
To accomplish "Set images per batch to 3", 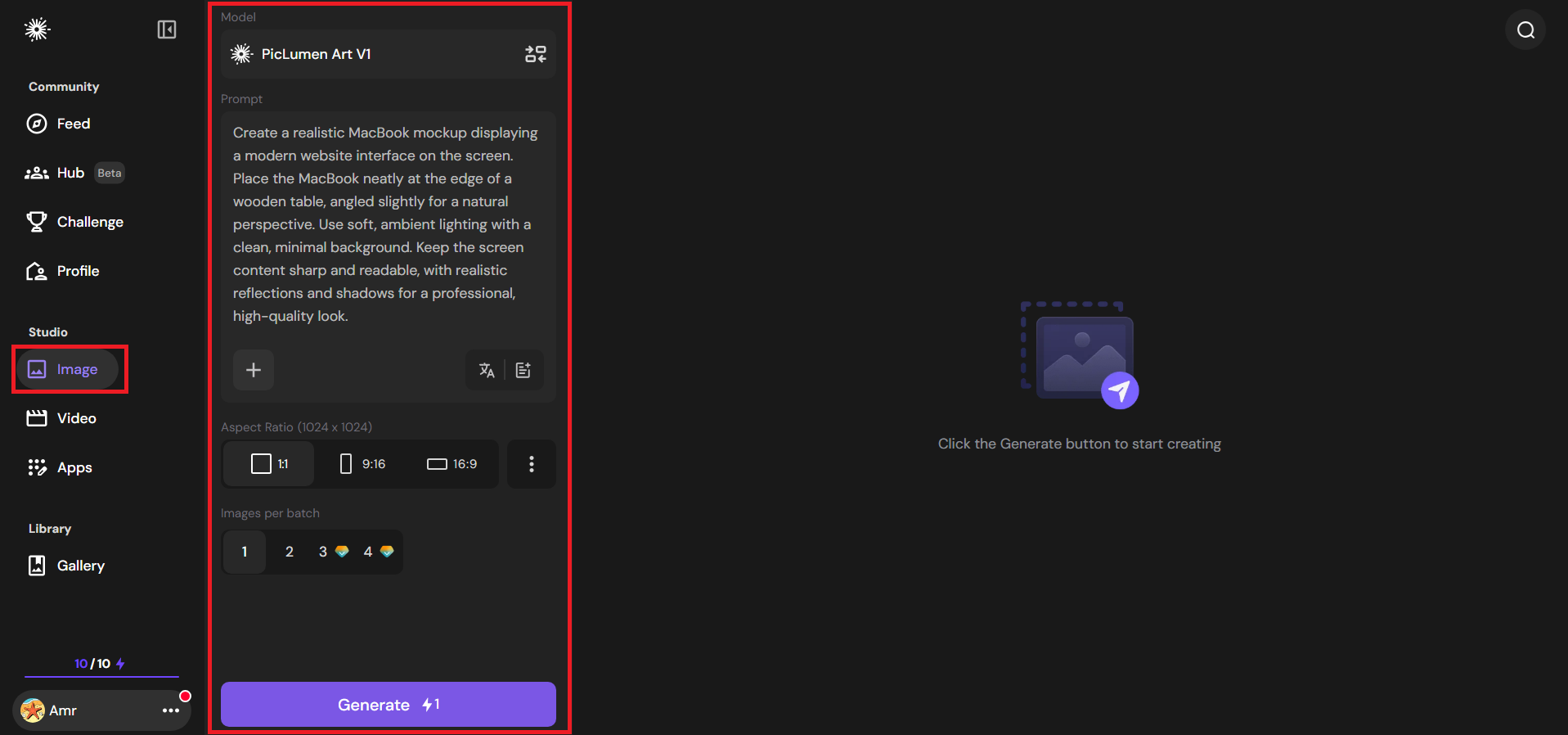I will pyautogui.click(x=333, y=552).
